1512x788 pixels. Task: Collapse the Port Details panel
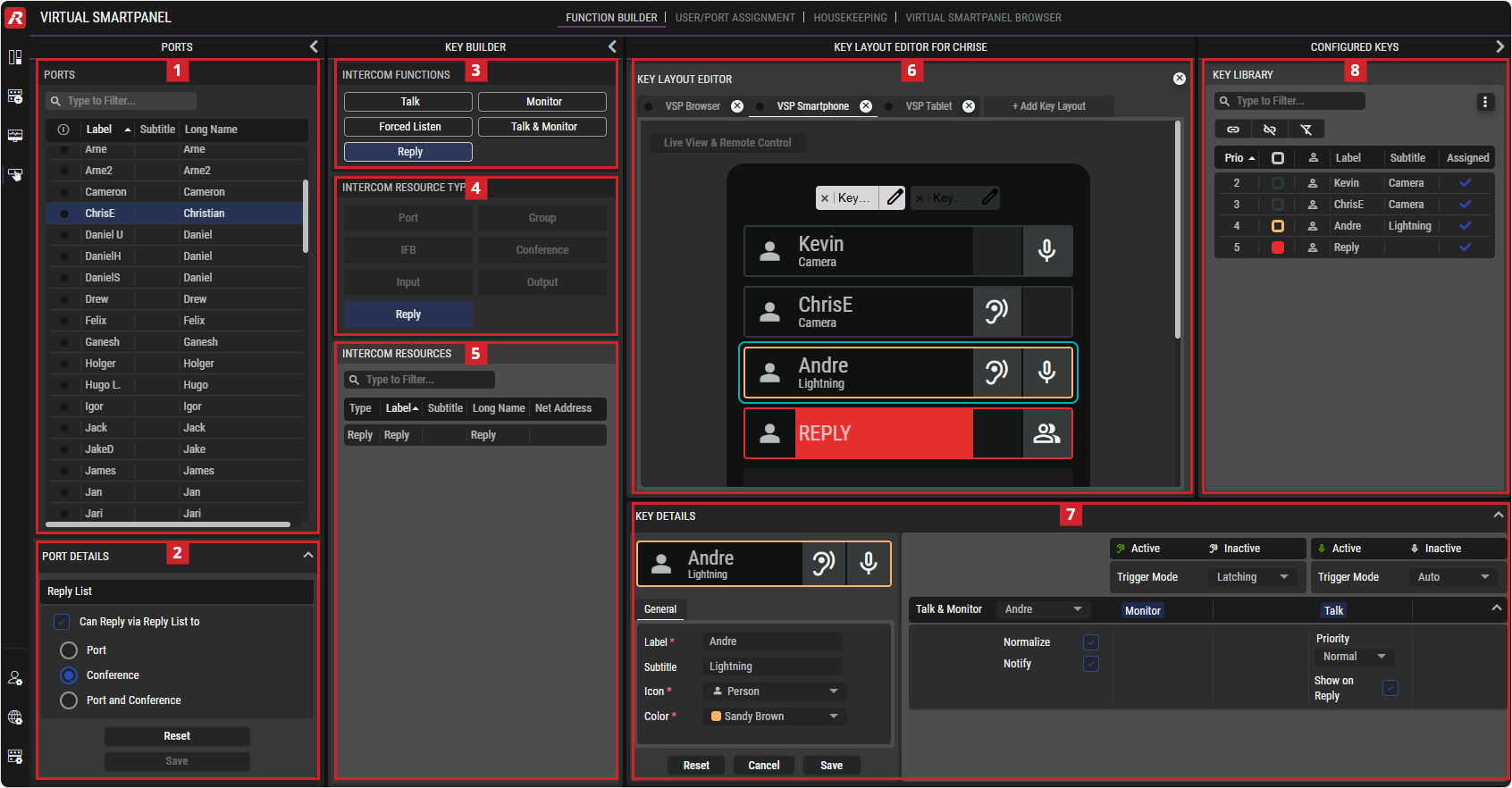click(x=308, y=556)
